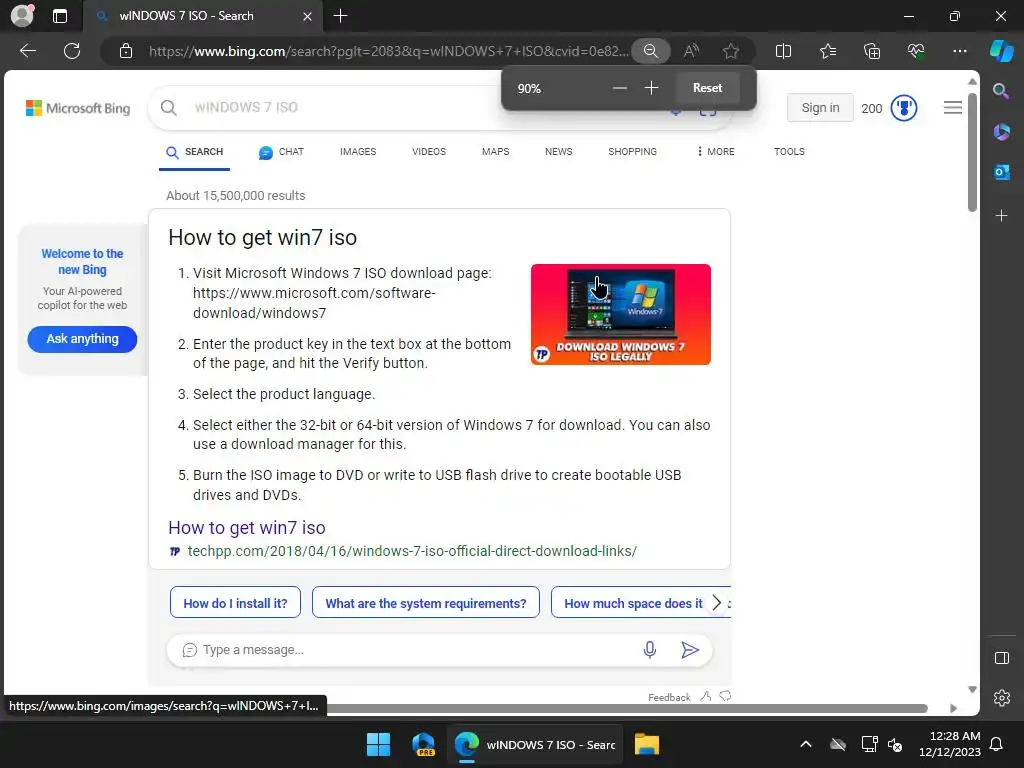
Task: Click the horizontal page scrollbar
Action: 627,709
